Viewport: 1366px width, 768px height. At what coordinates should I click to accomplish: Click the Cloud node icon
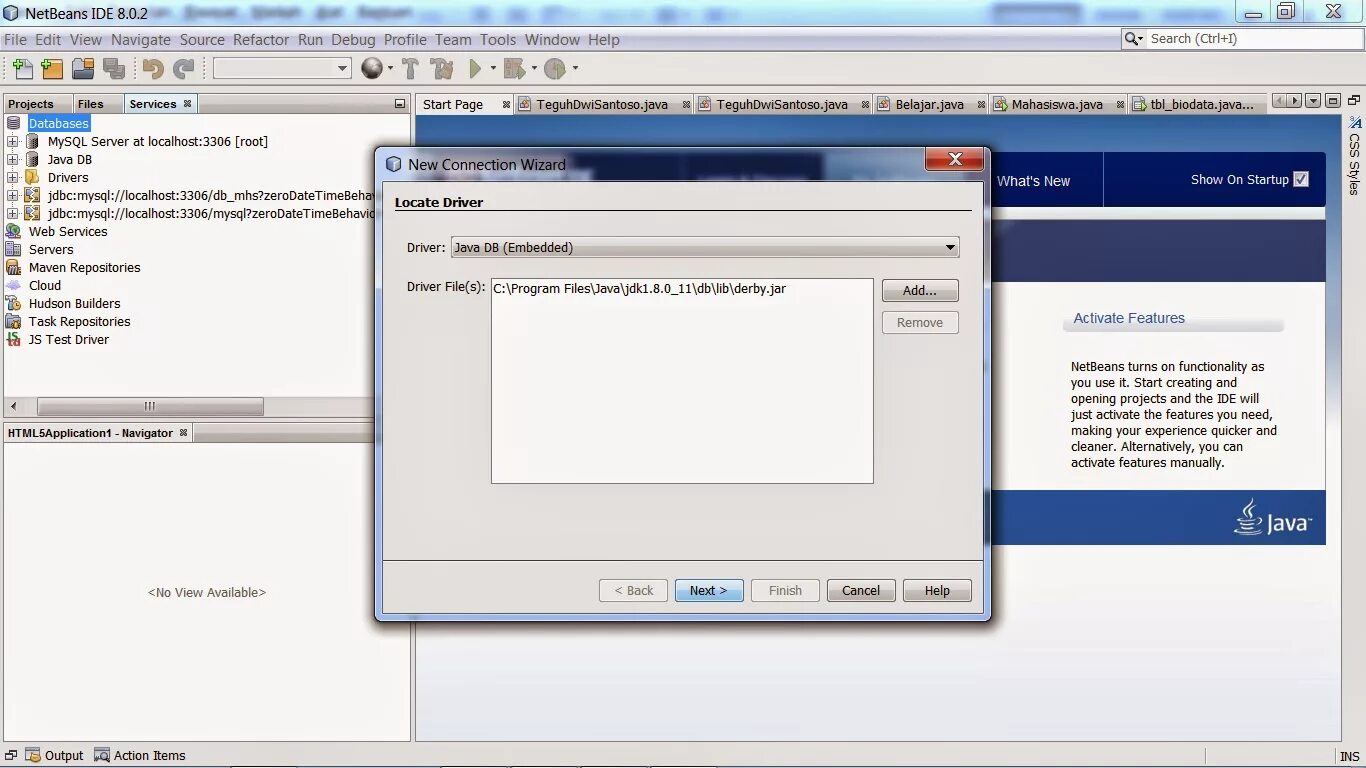pos(13,285)
